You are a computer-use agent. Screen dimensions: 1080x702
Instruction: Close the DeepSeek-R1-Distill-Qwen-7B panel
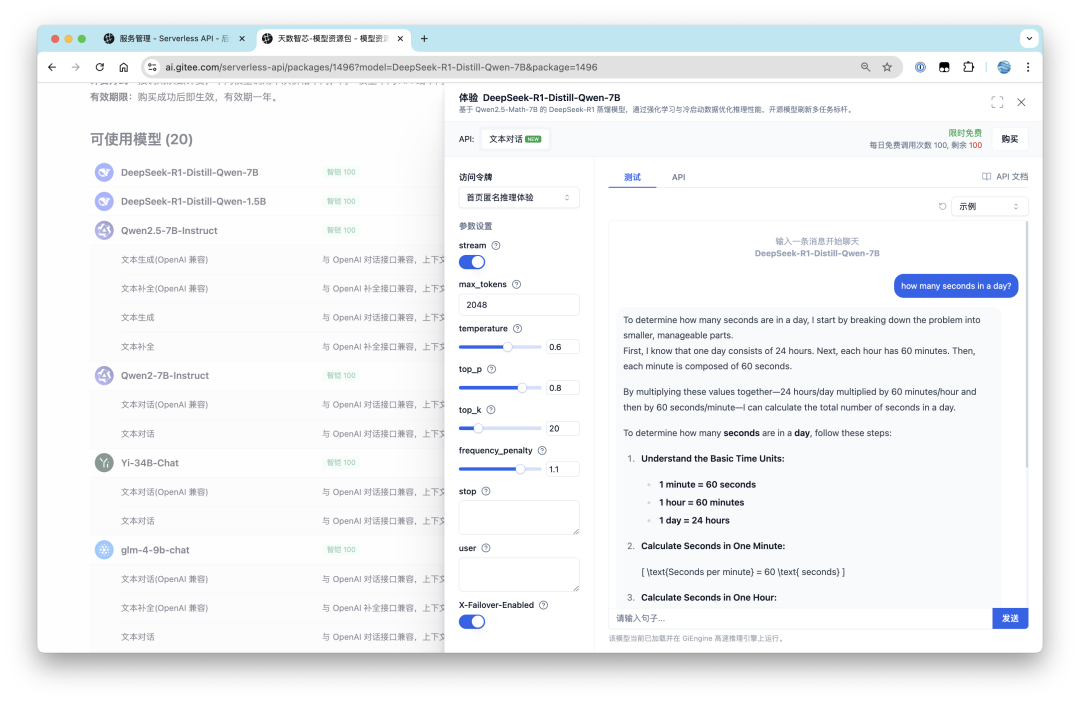pyautogui.click(x=1021, y=102)
